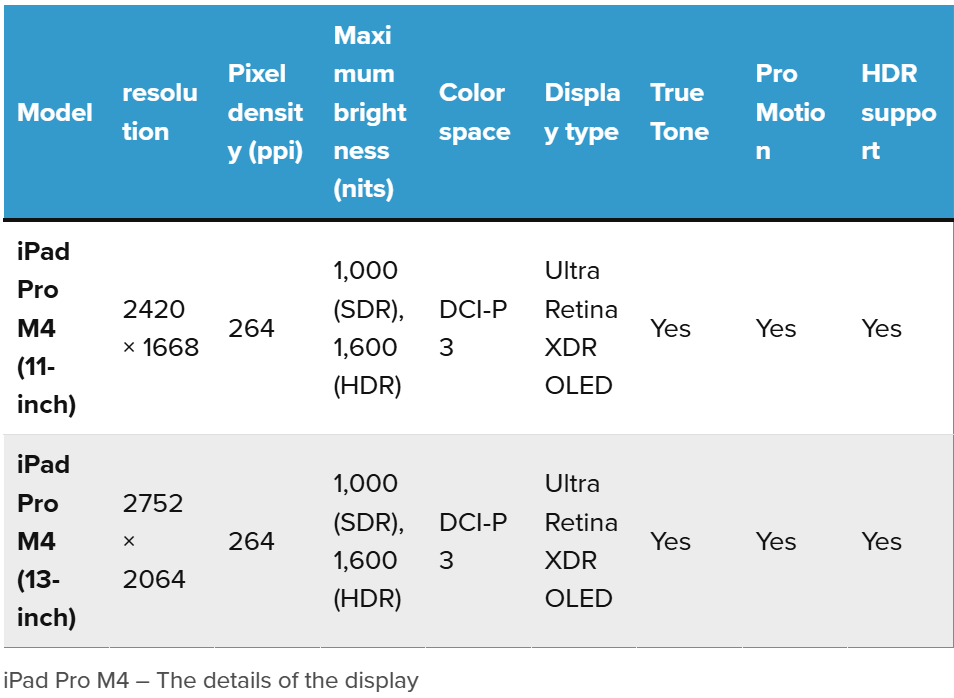The image size is (954, 698).
Task: Select the 11-inch model's DCI-P3 cell
Action: tap(473, 328)
